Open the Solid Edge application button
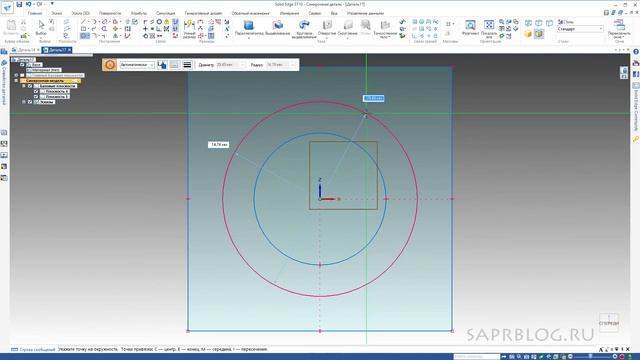The height and width of the screenshot is (360, 640). coord(7,7)
